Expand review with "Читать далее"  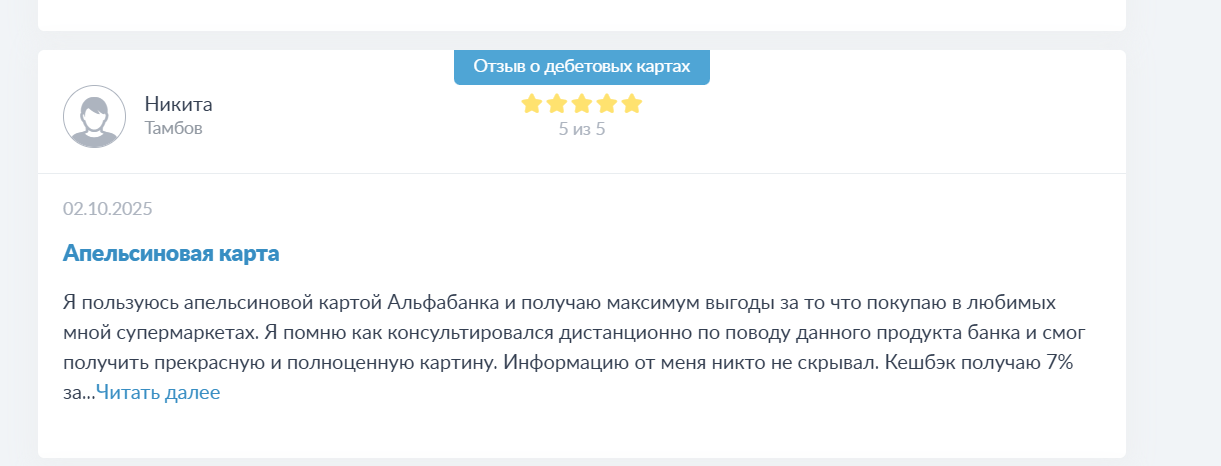tap(158, 393)
